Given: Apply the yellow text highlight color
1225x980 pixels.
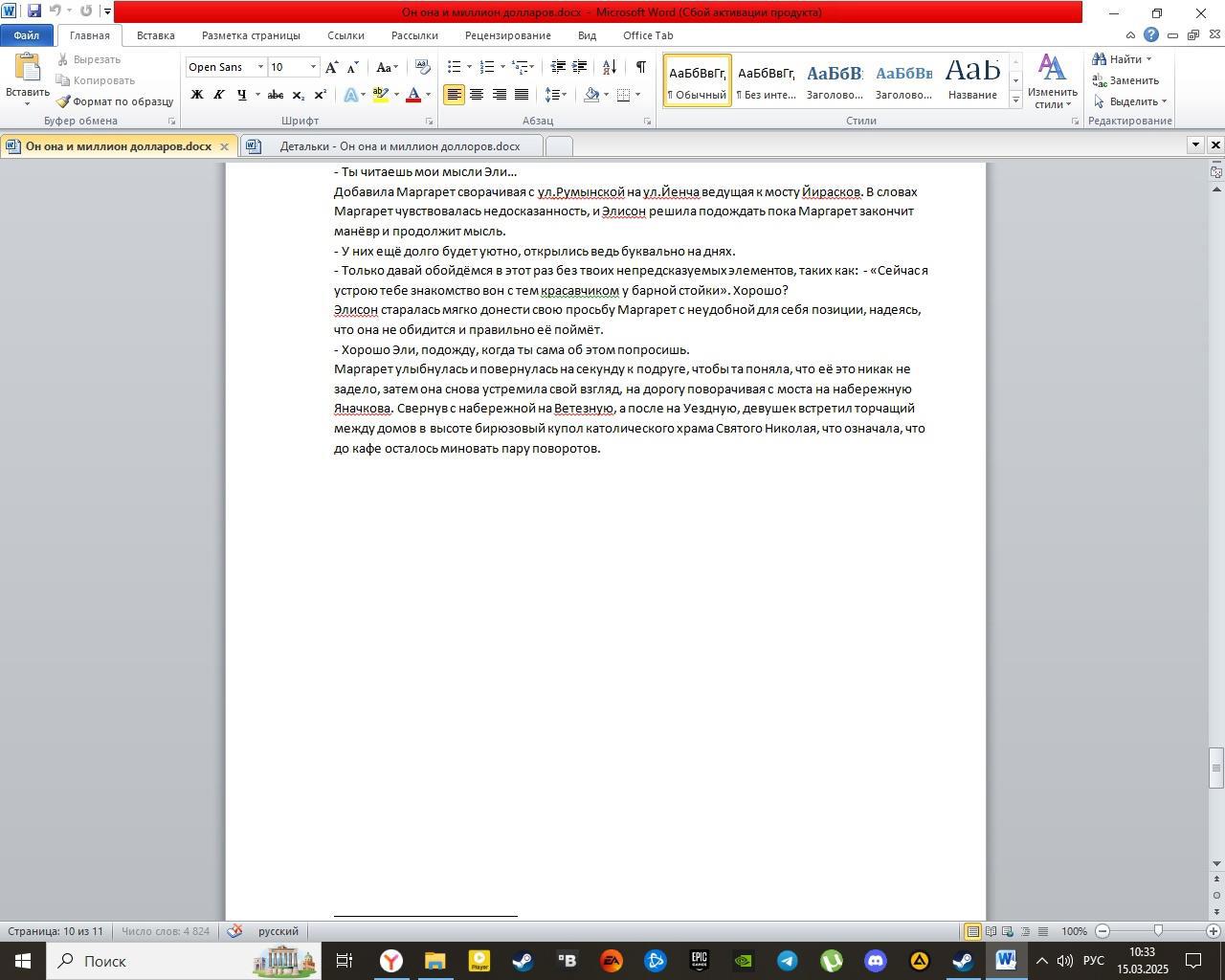Looking at the screenshot, I should 381,95.
